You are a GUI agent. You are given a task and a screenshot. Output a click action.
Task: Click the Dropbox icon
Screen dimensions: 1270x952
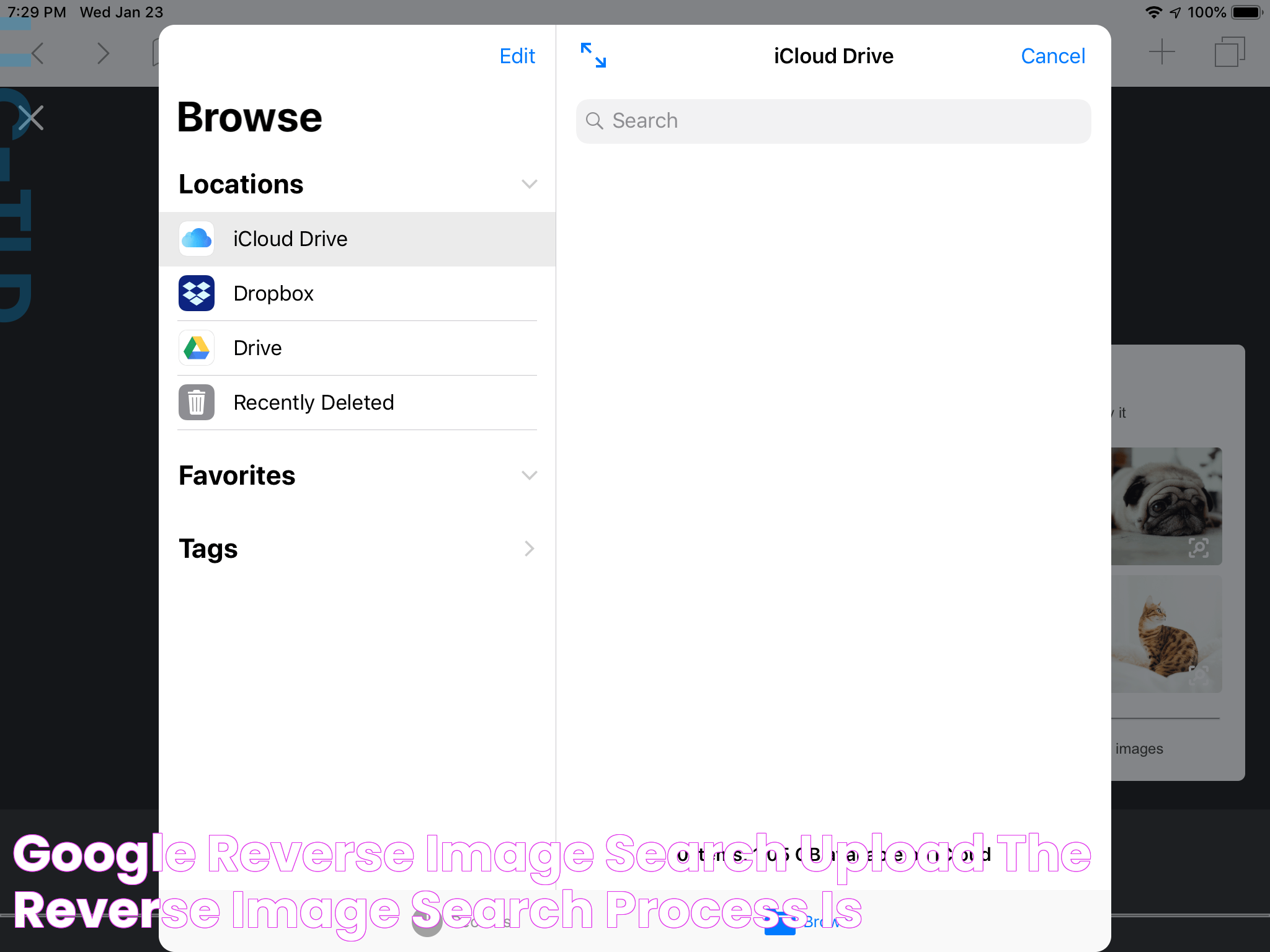point(197,292)
